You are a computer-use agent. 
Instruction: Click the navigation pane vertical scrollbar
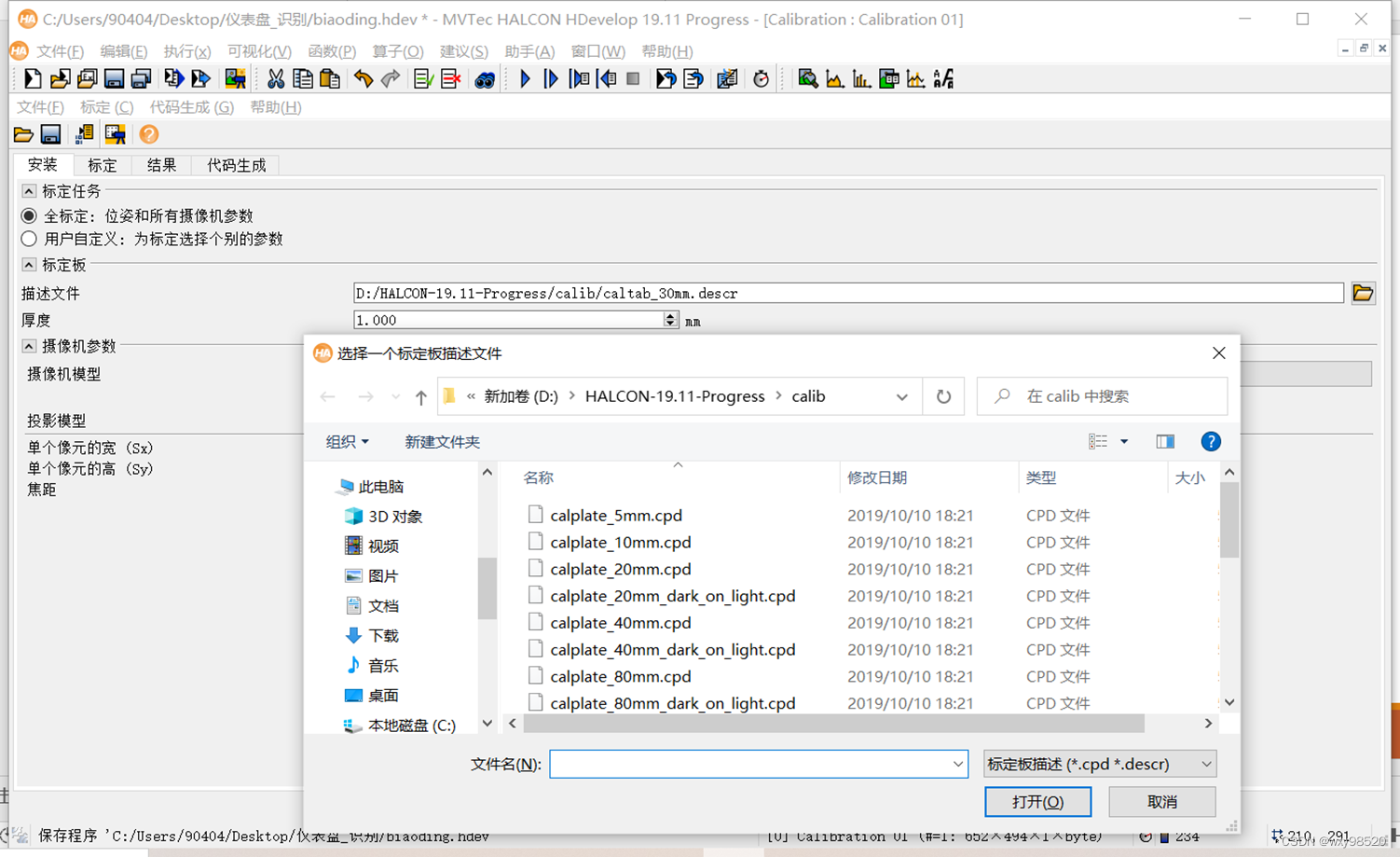(x=487, y=588)
